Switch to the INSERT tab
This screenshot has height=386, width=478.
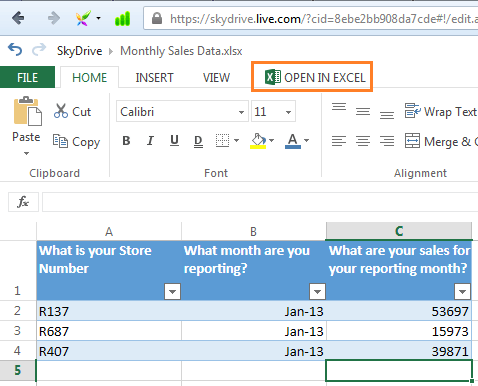click(154, 77)
